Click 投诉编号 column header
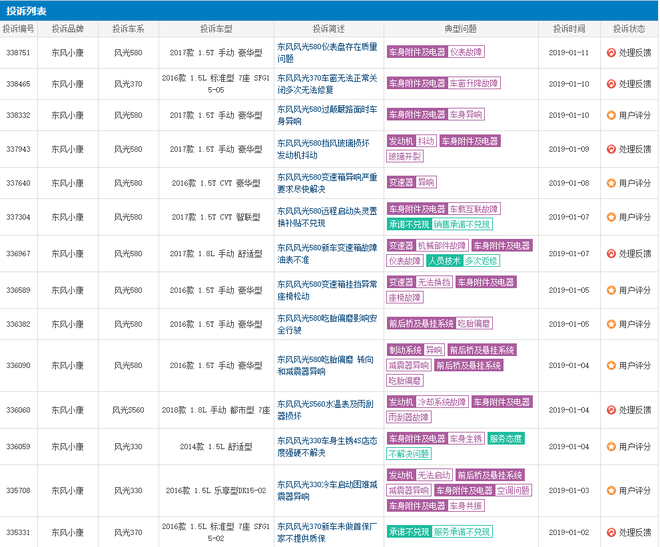Image resolution: width=660 pixels, height=547 pixels. [x=19, y=29]
